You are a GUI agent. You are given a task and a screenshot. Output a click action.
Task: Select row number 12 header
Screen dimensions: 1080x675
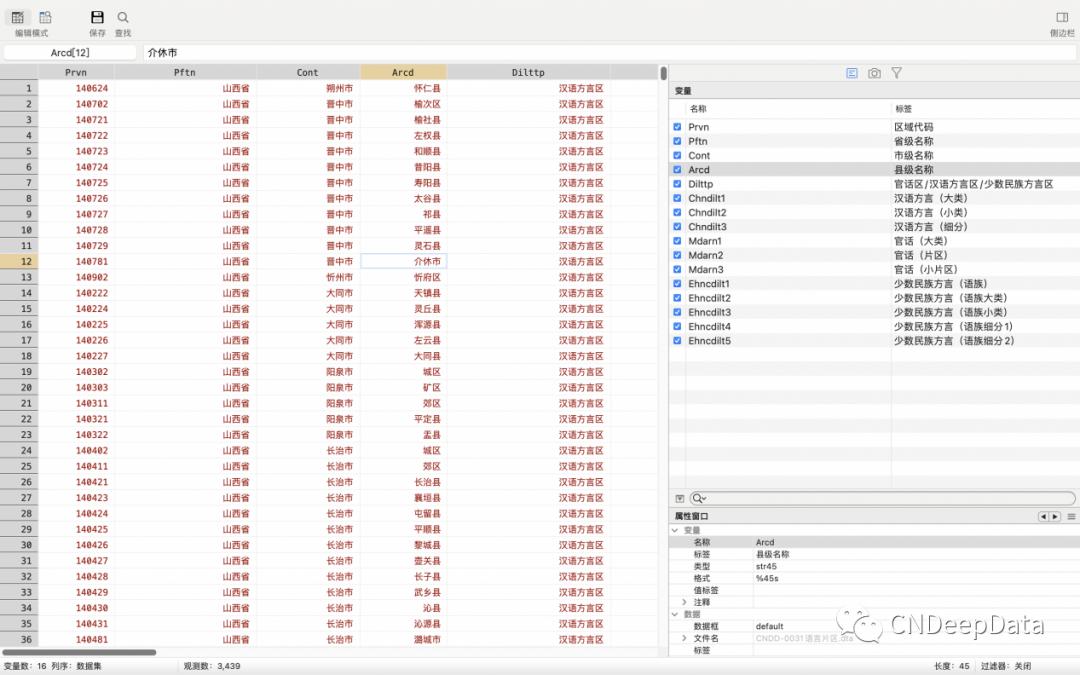click(x=19, y=262)
